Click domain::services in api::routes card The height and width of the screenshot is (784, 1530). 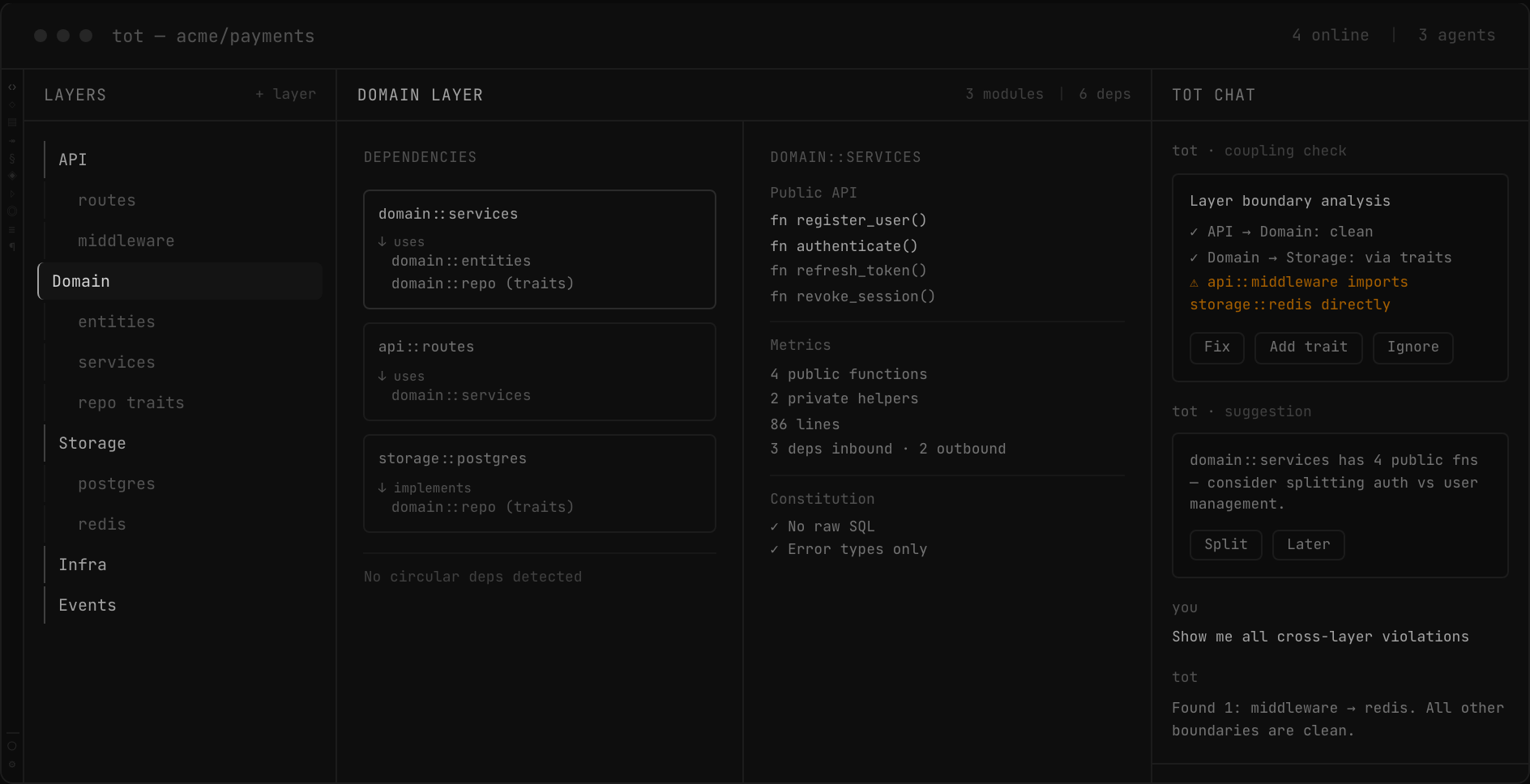461,395
